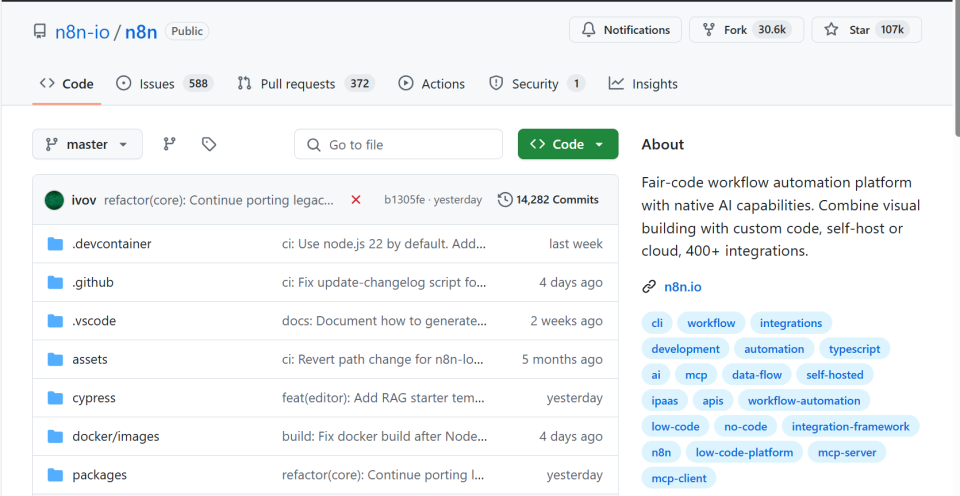
Task: Click the star icon
Action: [831, 29]
